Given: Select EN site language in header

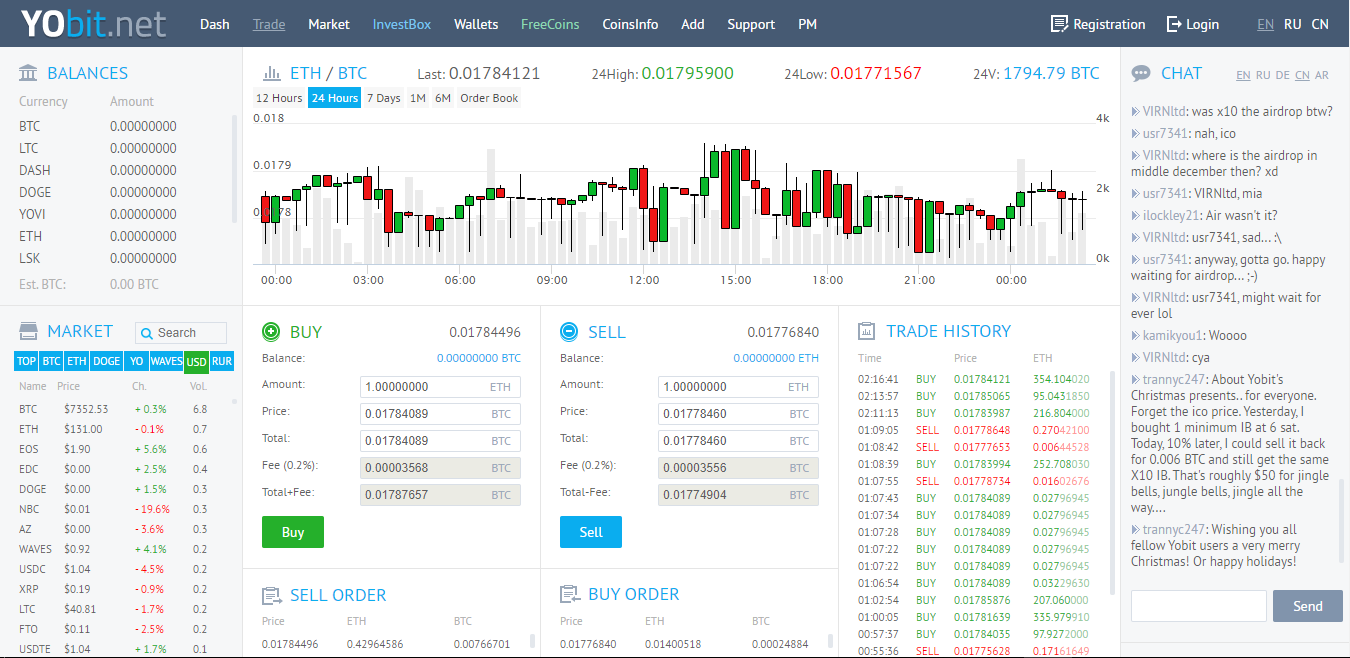Looking at the screenshot, I should pos(1265,24).
